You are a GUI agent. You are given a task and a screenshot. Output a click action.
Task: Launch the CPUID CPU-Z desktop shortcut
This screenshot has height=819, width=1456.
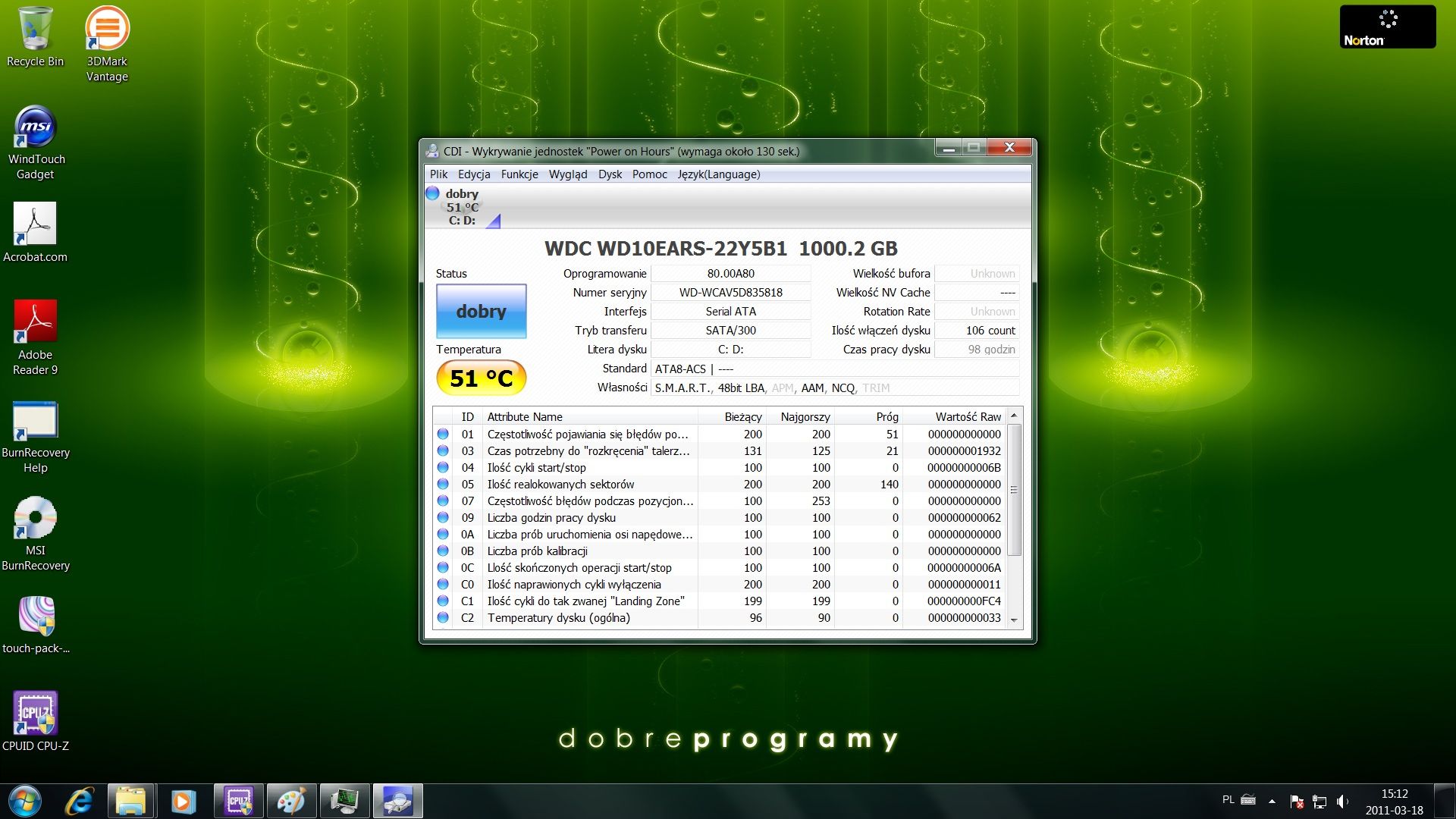tap(35, 713)
